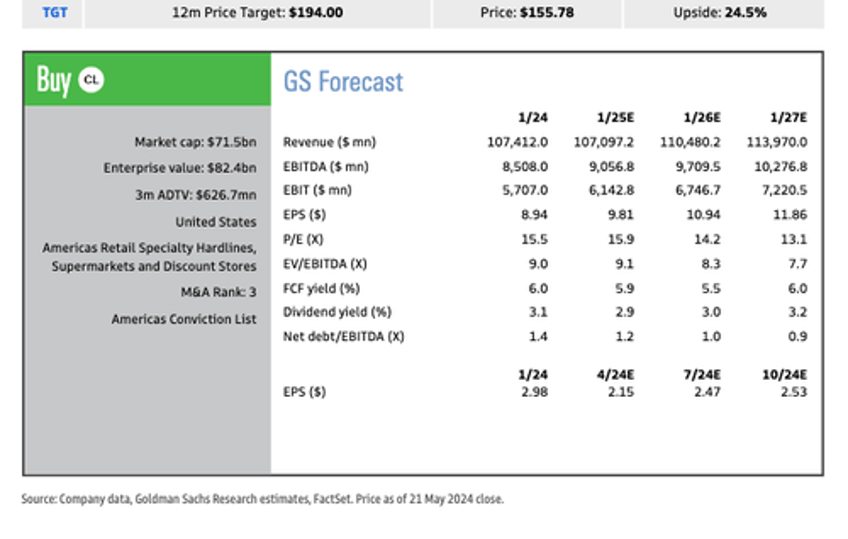Select the 1/25E annual column header
848x539 pixels.
[616, 117]
